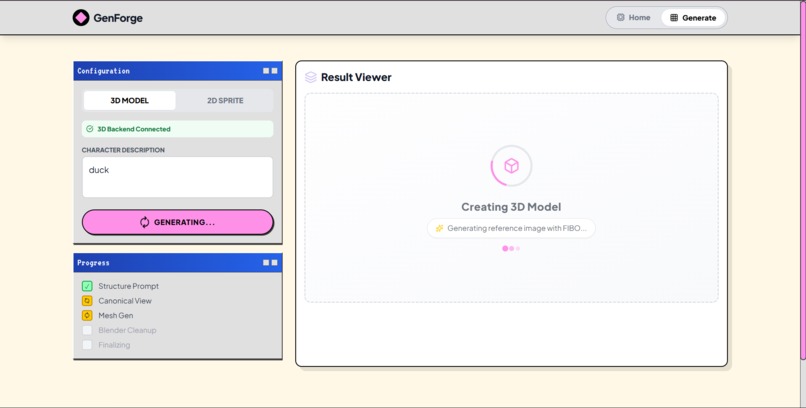Click the Mesh Gen in-progress status box

(87, 316)
